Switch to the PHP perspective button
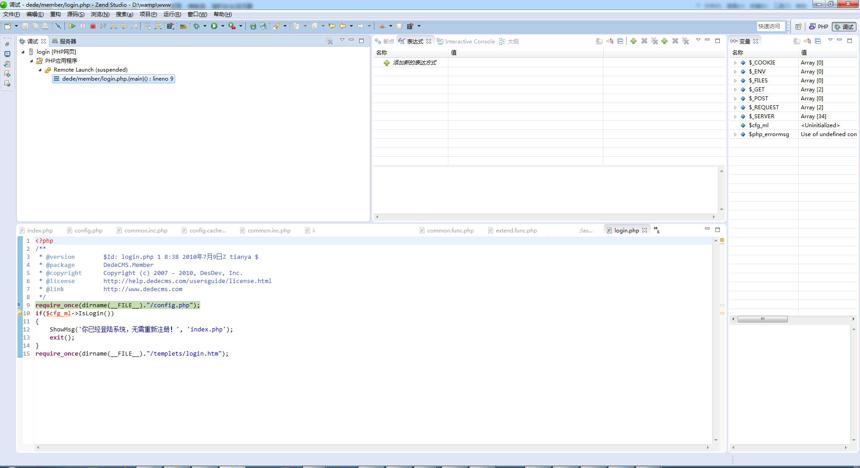 point(818,26)
